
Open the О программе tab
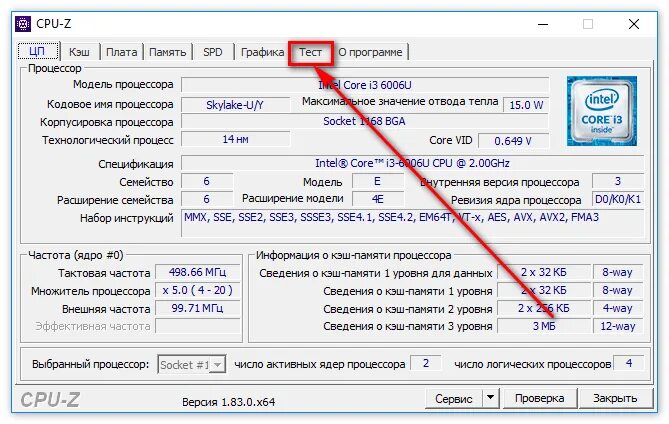[x=370, y=52]
